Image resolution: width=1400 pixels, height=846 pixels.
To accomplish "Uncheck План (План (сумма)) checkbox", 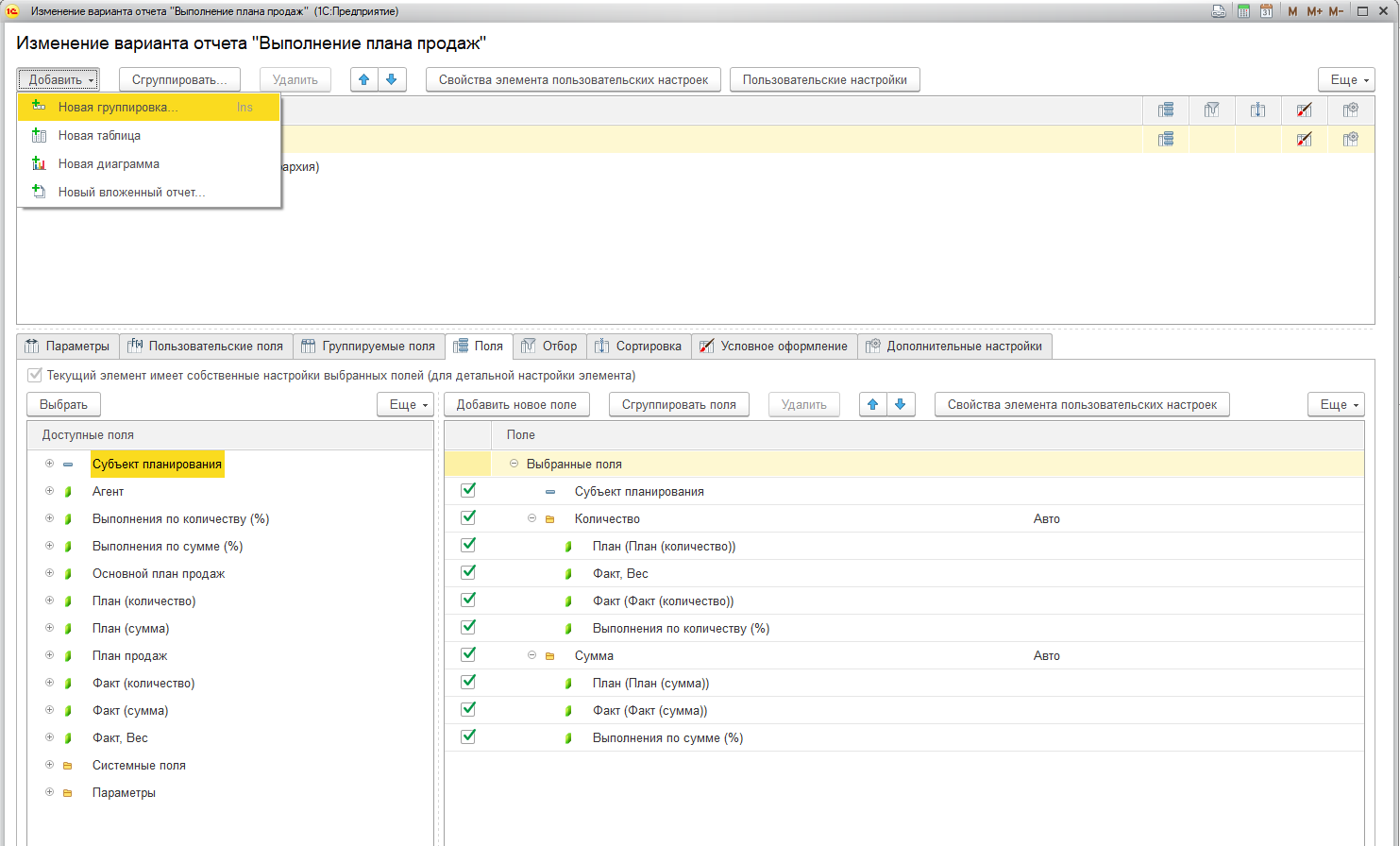I will point(468,682).
